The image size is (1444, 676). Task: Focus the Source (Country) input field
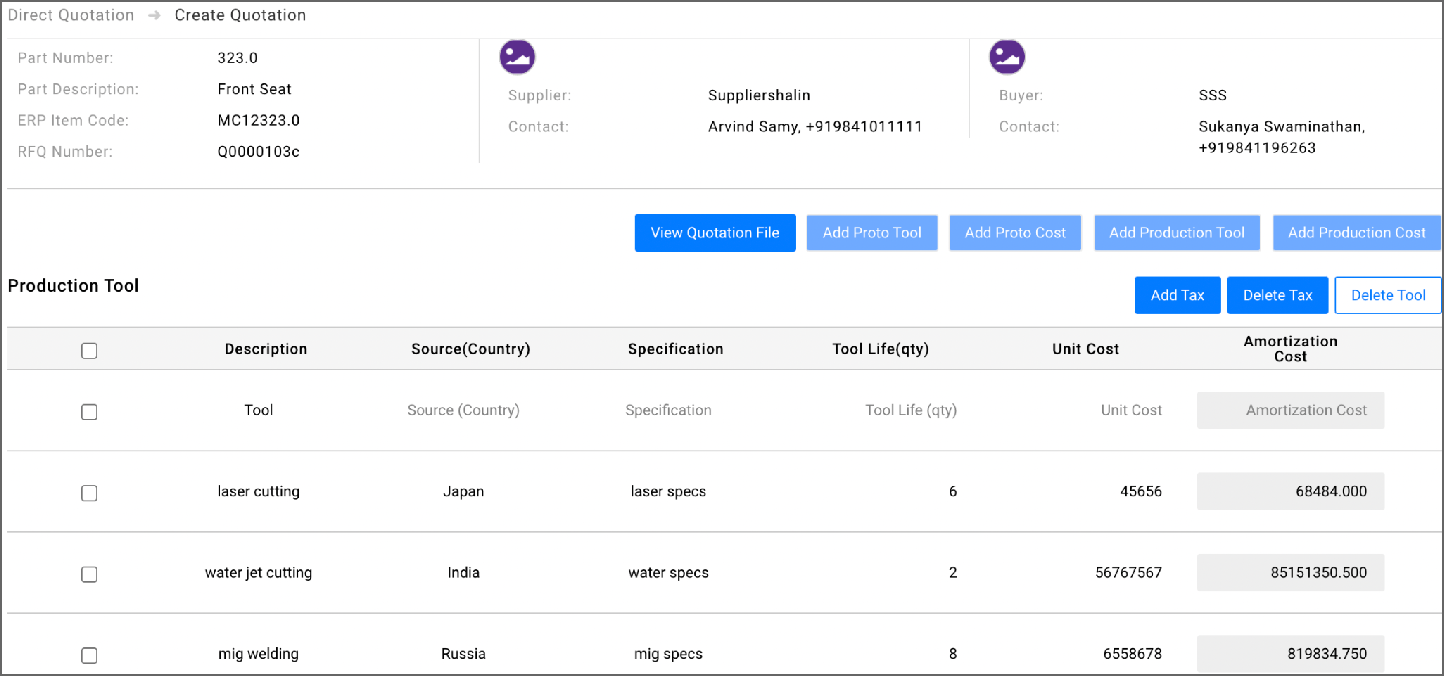click(x=463, y=410)
